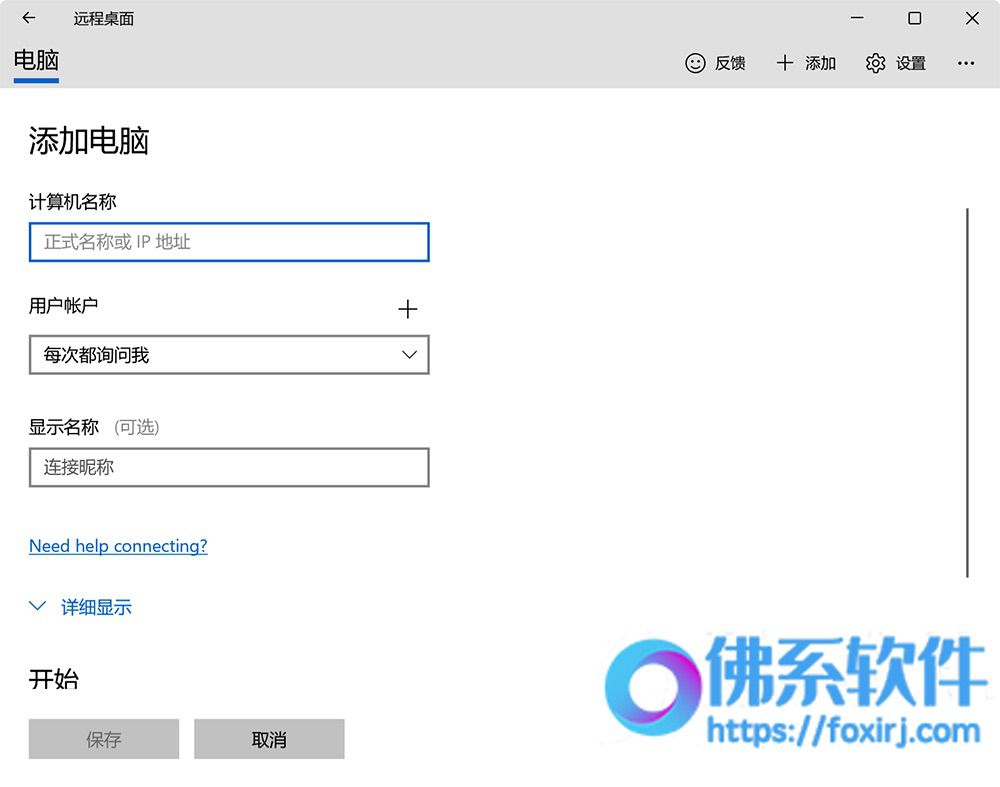Screen dimensions: 1000x787
Task: Click the 连接昵称 display name field
Action: click(229, 467)
